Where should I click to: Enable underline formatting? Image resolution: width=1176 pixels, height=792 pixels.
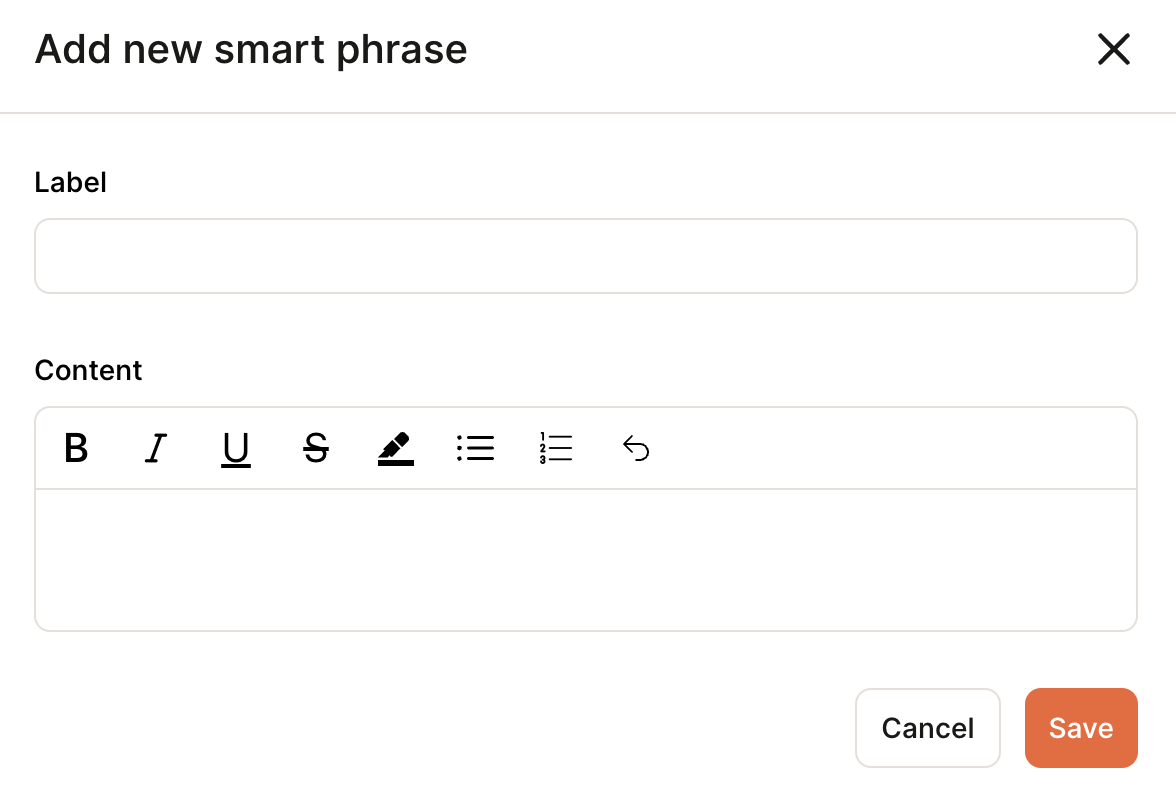coord(236,448)
